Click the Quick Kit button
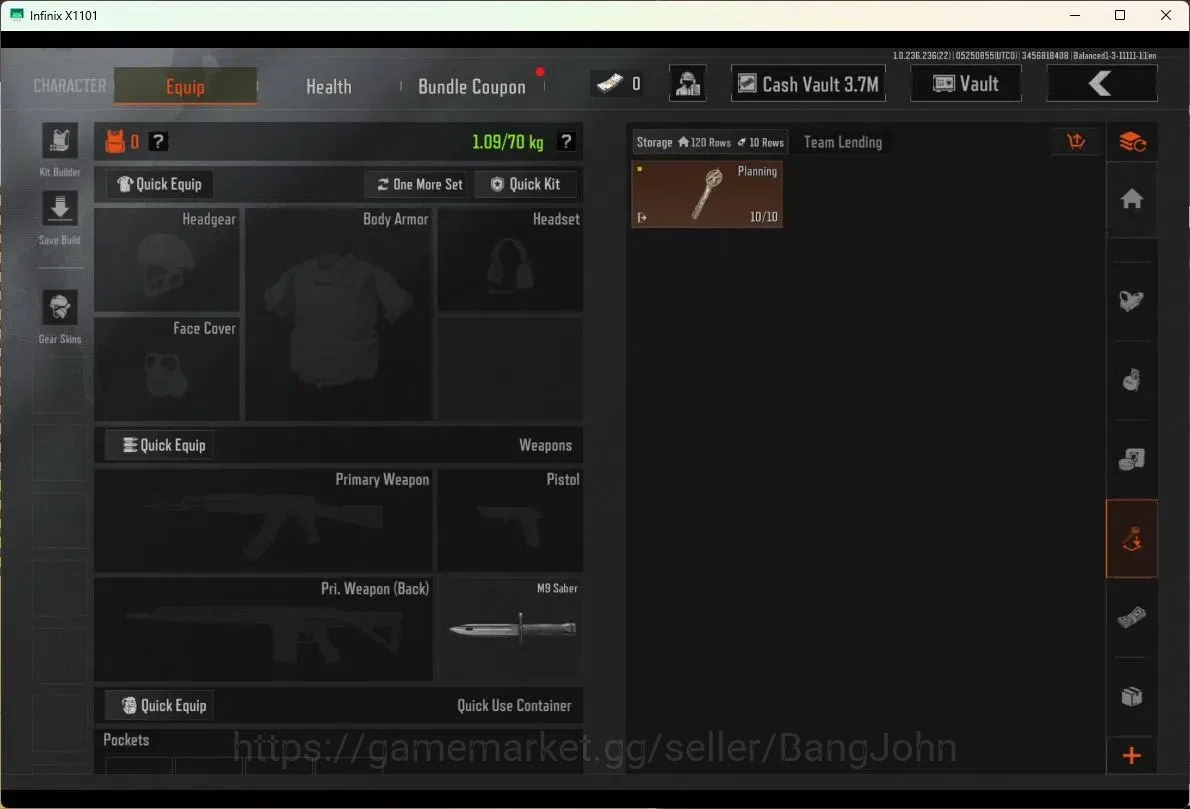Viewport: 1190px width, 809px height. click(x=525, y=184)
